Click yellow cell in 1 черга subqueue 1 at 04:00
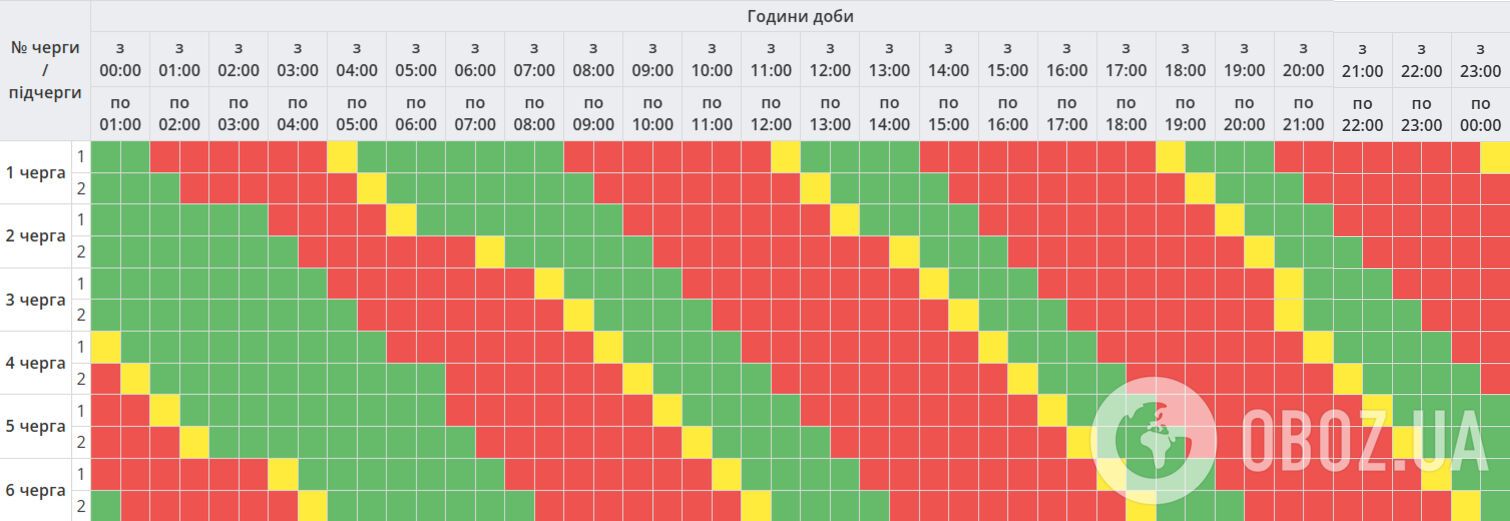This screenshot has width=1510, height=521. click(342, 156)
